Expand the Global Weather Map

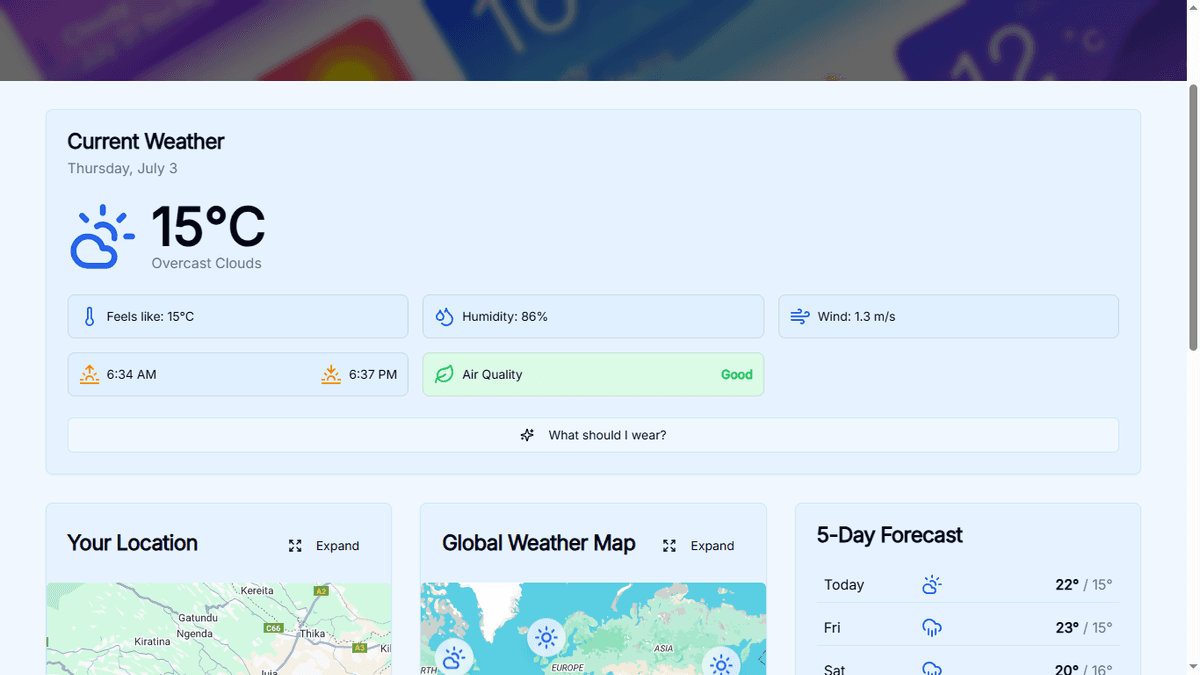tap(699, 546)
